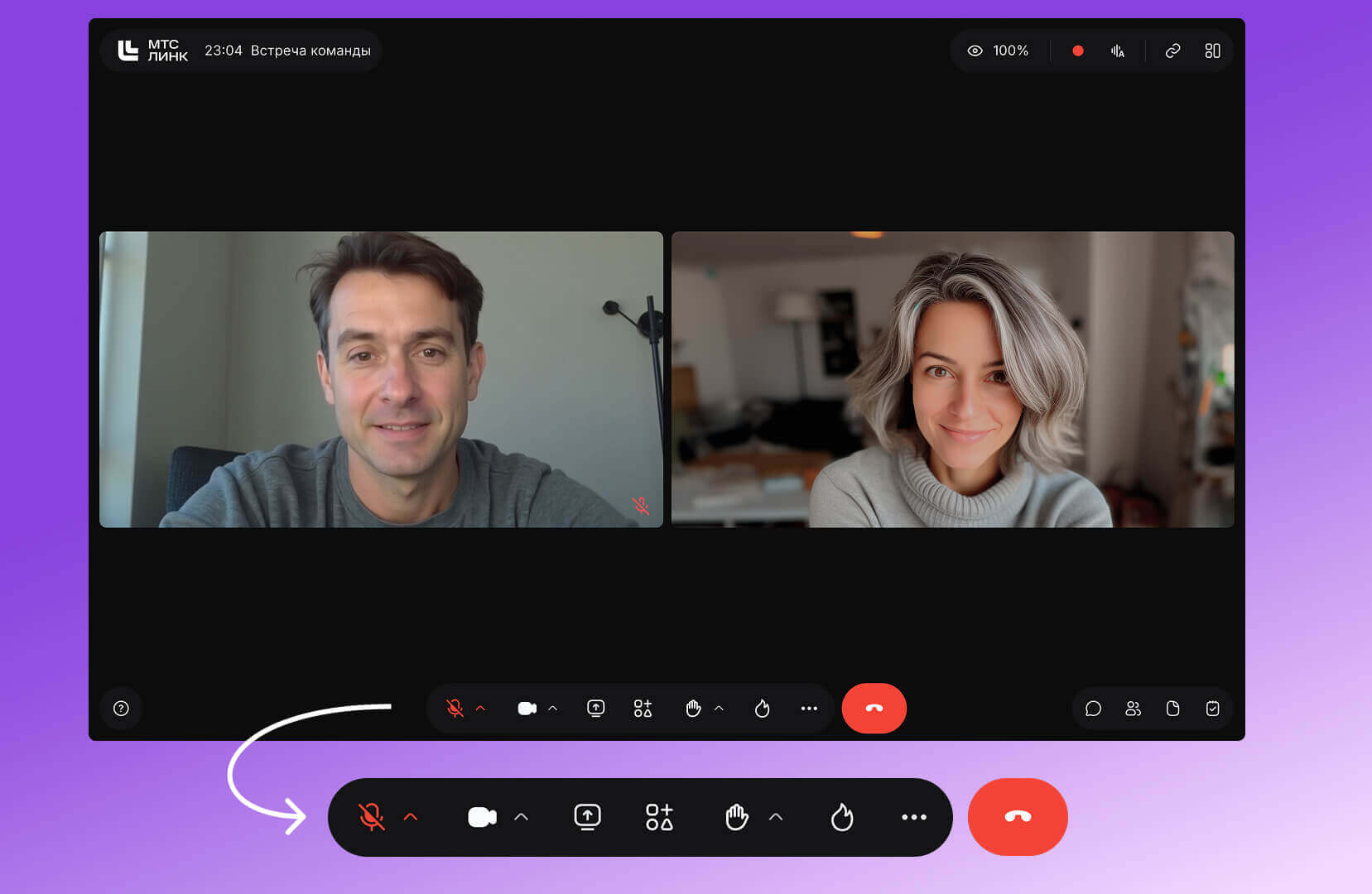Expand microphone options arrow in enlarged toolbar
This screenshot has width=1372, height=894.
(411, 817)
